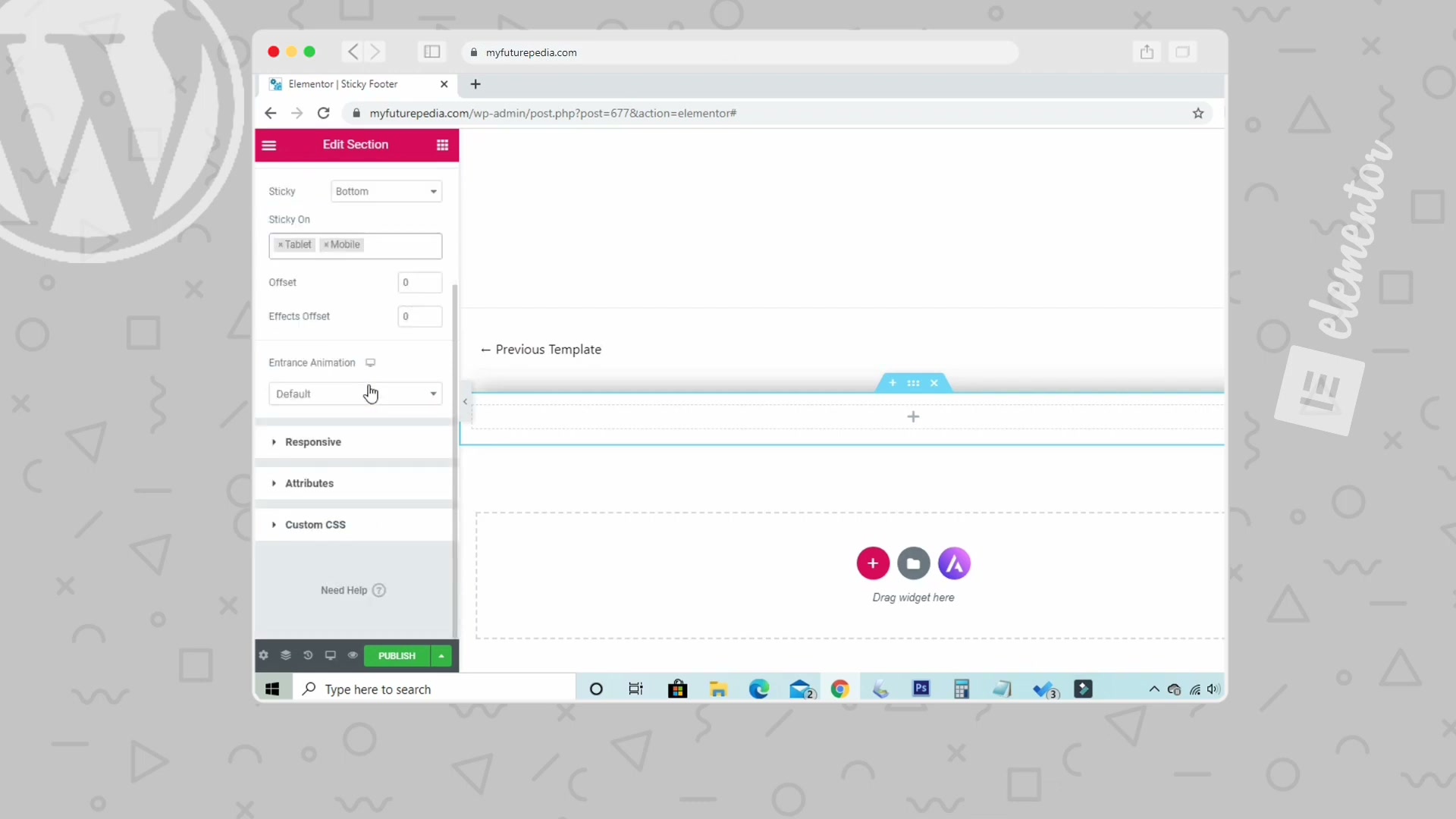Open the Sticky dropdown set to Bottom
The width and height of the screenshot is (1456, 819).
(x=386, y=191)
